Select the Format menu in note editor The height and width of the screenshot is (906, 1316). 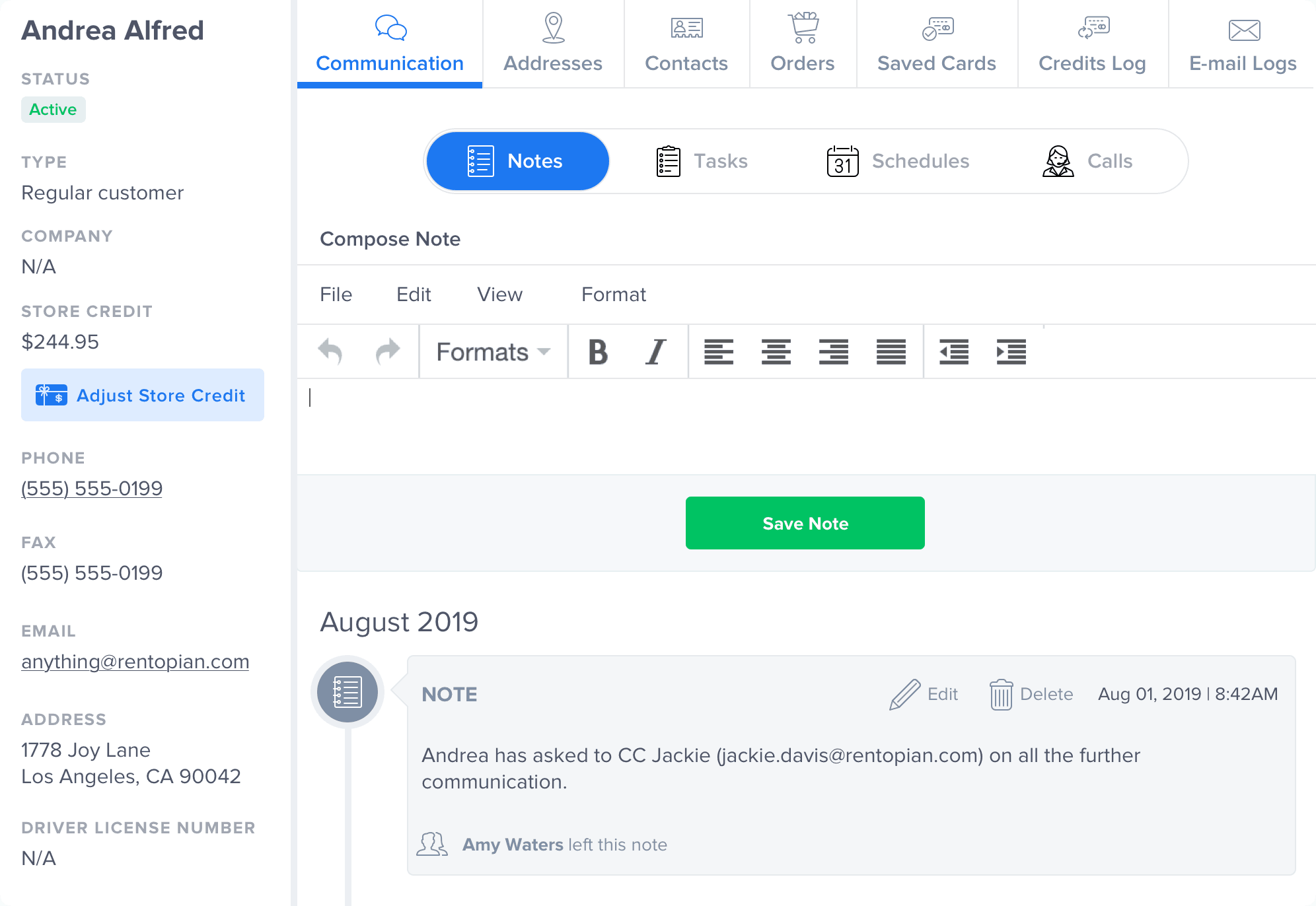(x=613, y=294)
